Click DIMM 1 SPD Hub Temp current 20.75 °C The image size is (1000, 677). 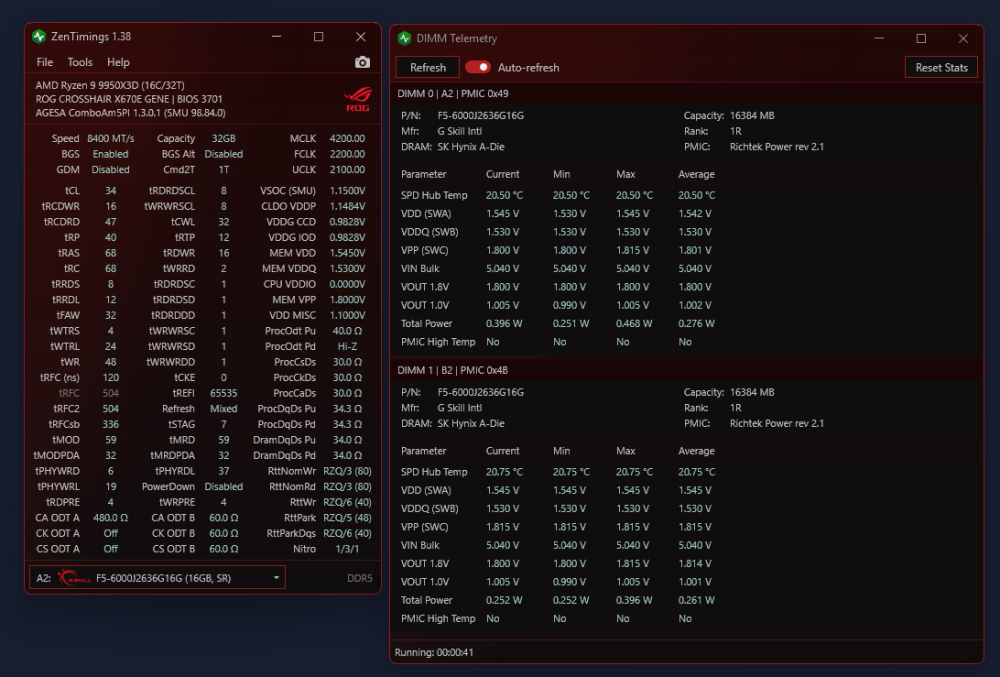504,472
